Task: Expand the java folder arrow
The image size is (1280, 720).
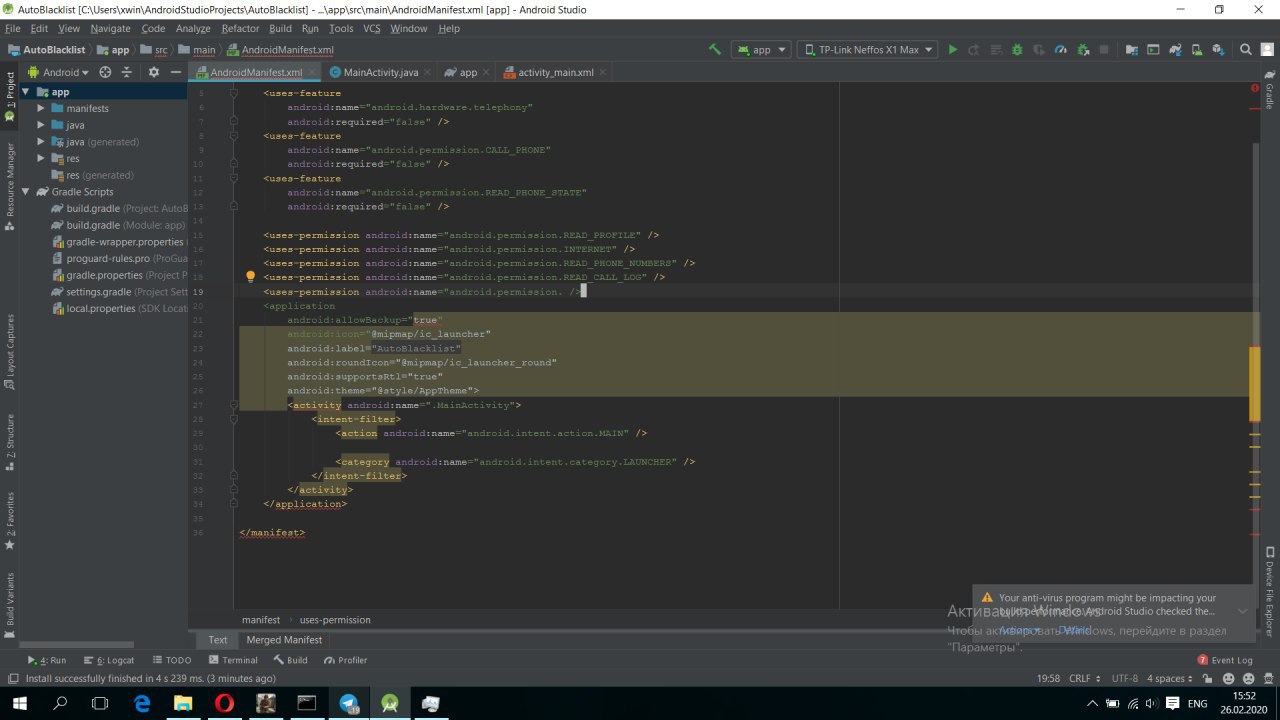Action: [42, 125]
